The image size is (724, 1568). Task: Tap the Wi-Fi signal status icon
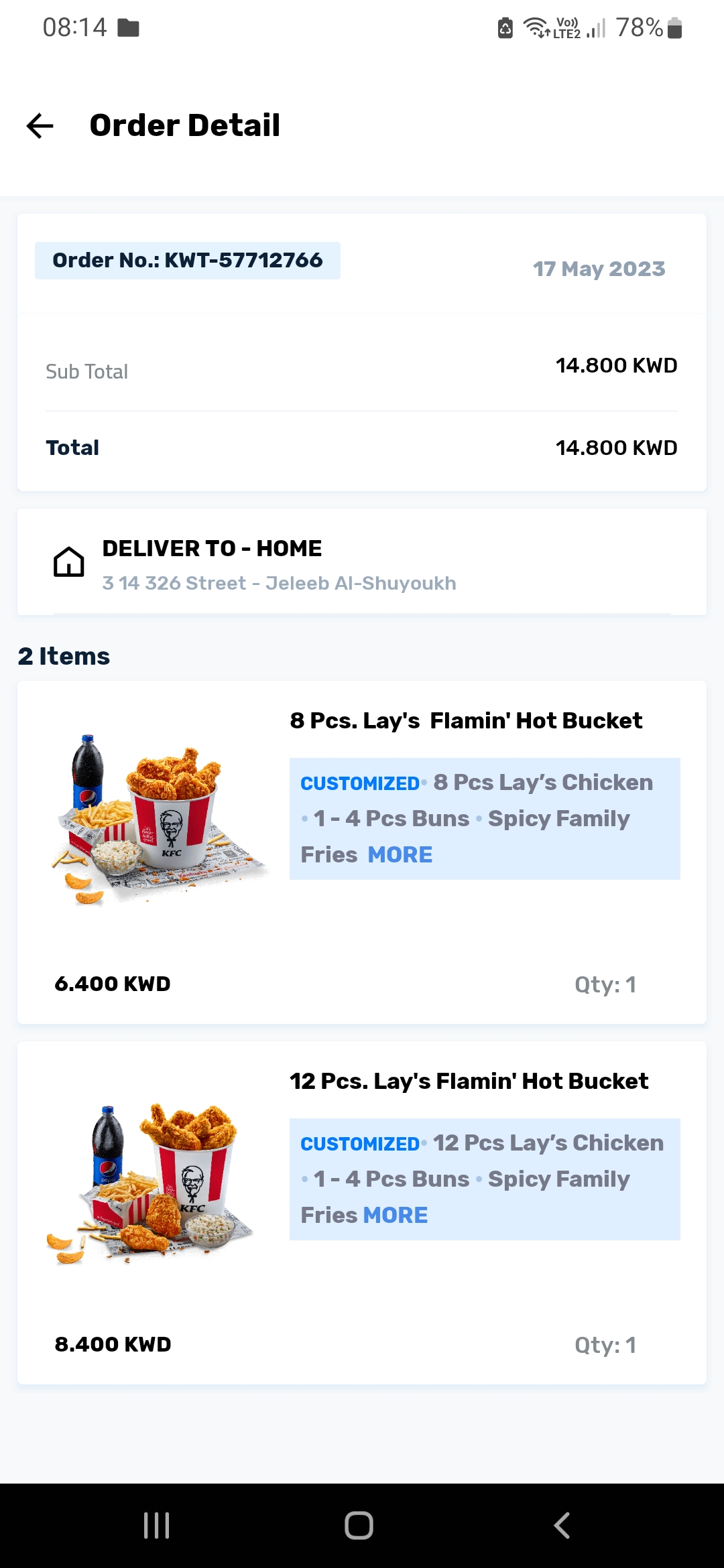click(x=536, y=28)
